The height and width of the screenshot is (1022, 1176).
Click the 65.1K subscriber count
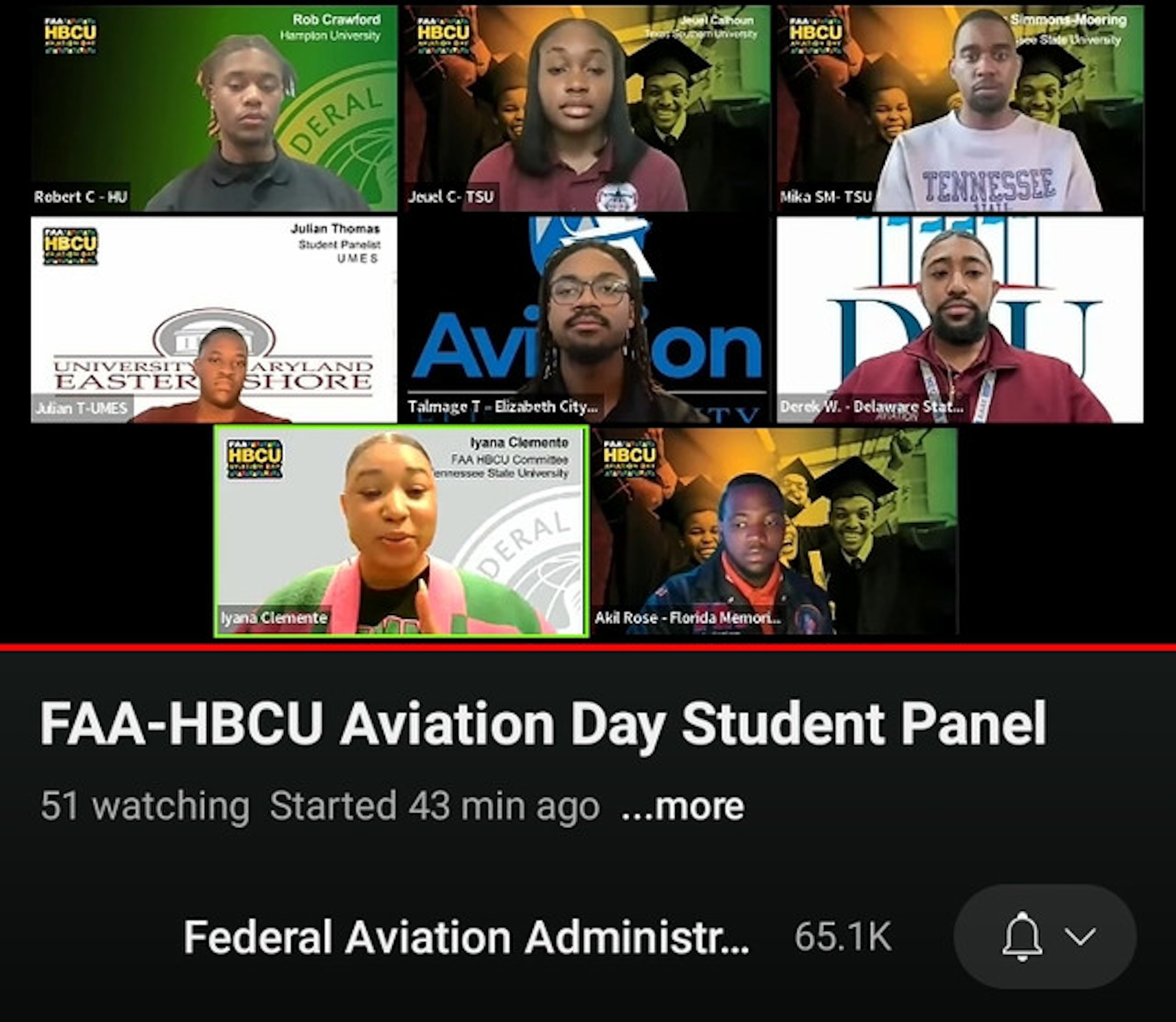[x=843, y=937]
